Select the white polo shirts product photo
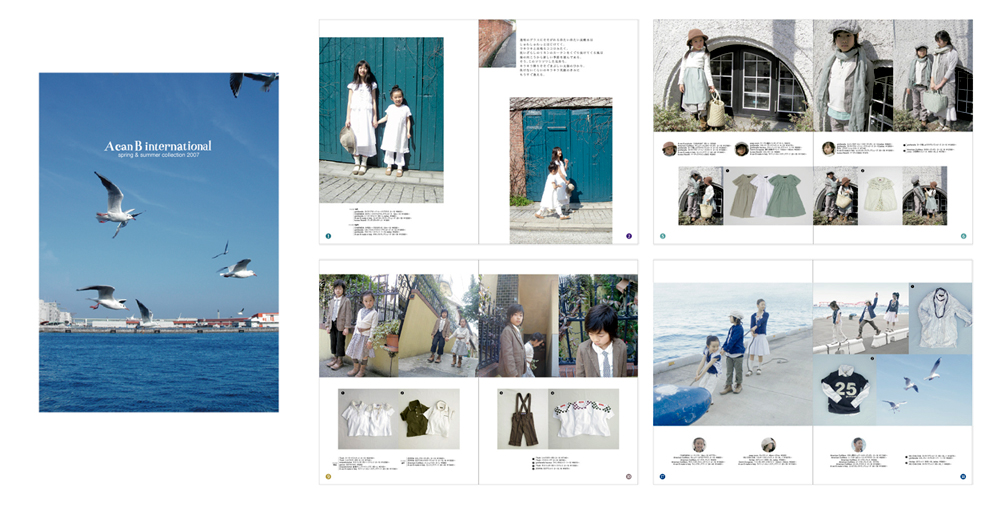Screen dimensions: 992x507 coord(369,418)
